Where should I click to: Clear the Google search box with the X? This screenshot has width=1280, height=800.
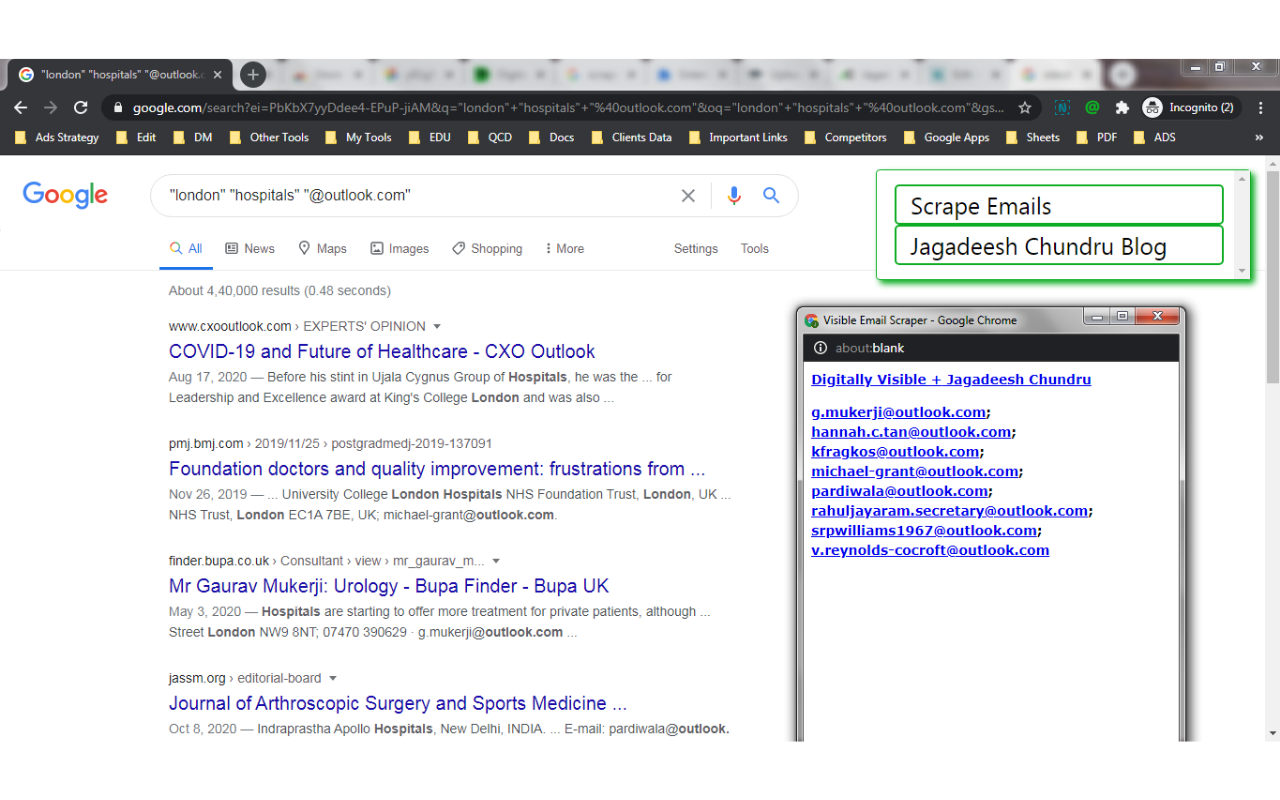click(x=688, y=196)
